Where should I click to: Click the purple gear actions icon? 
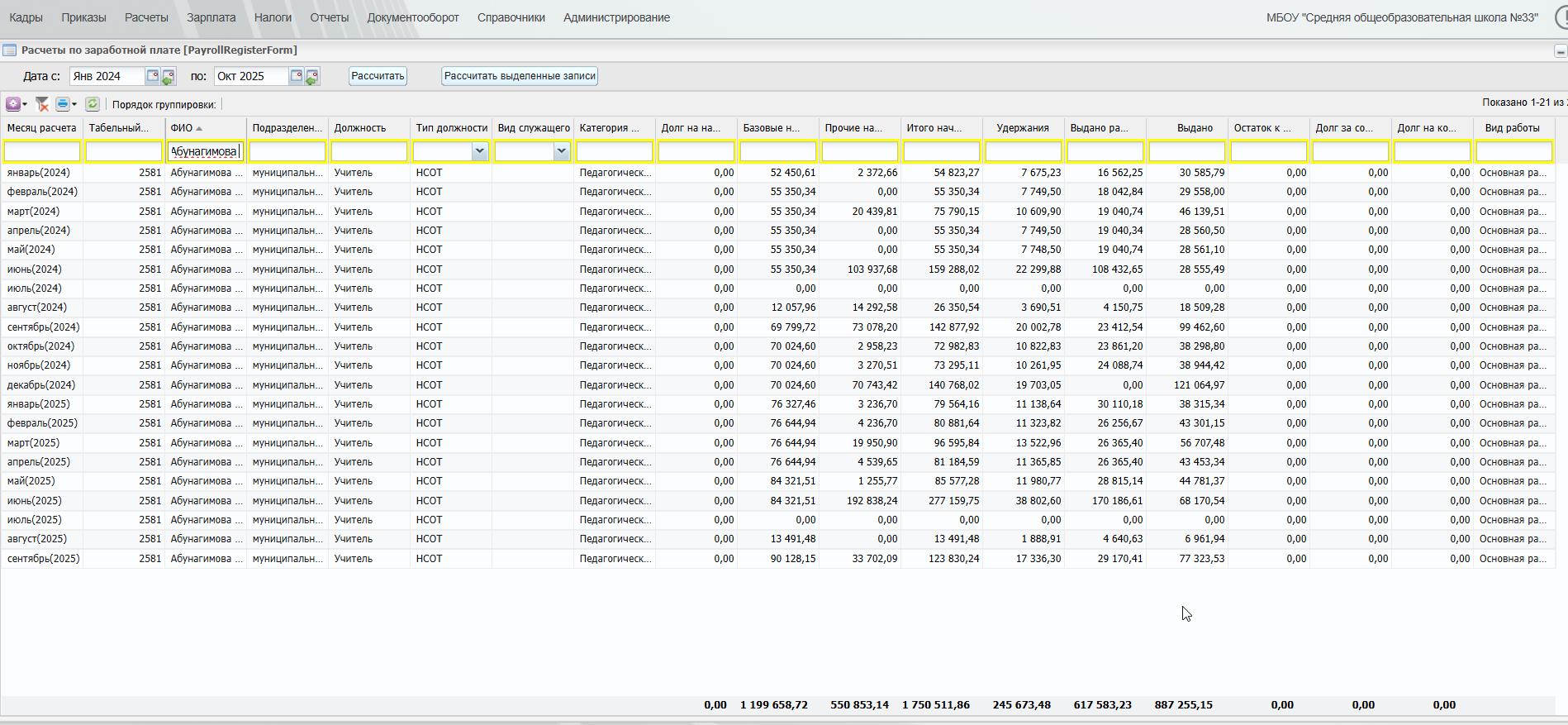(x=13, y=104)
